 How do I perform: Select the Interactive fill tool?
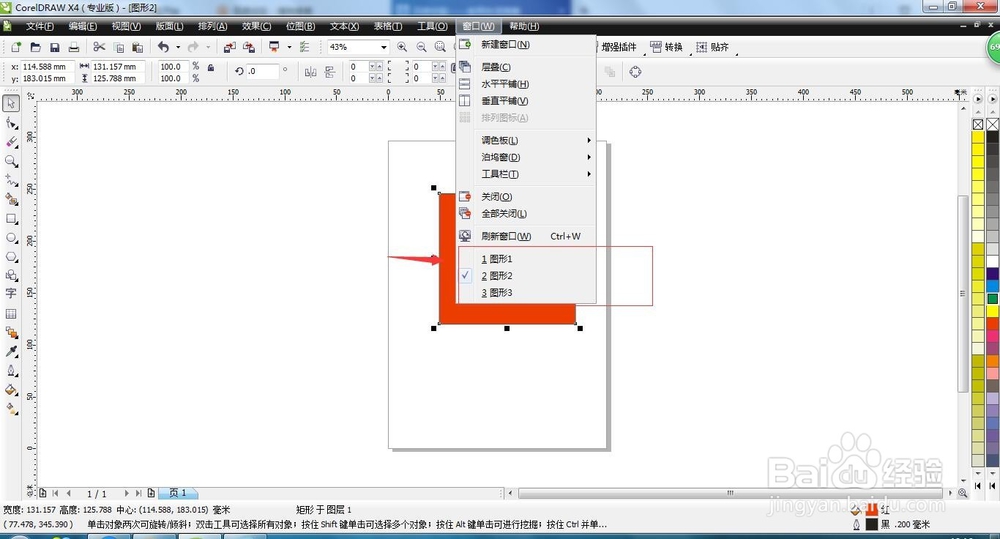pos(11,409)
